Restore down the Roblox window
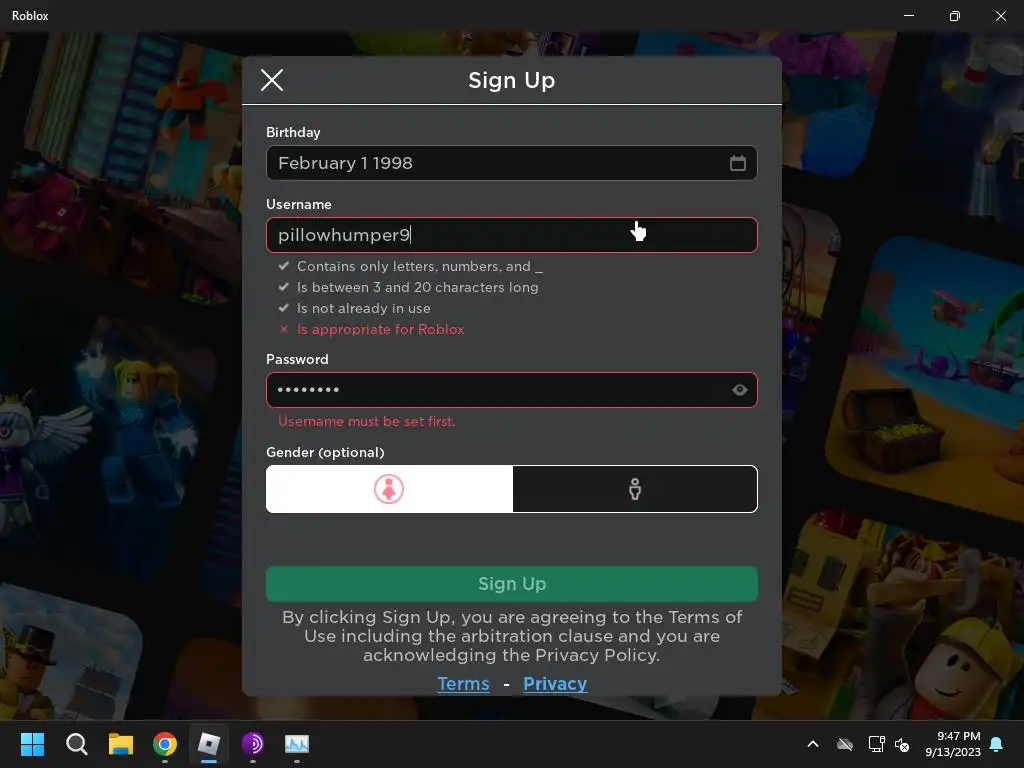The height and width of the screenshot is (768, 1024). 955,16
